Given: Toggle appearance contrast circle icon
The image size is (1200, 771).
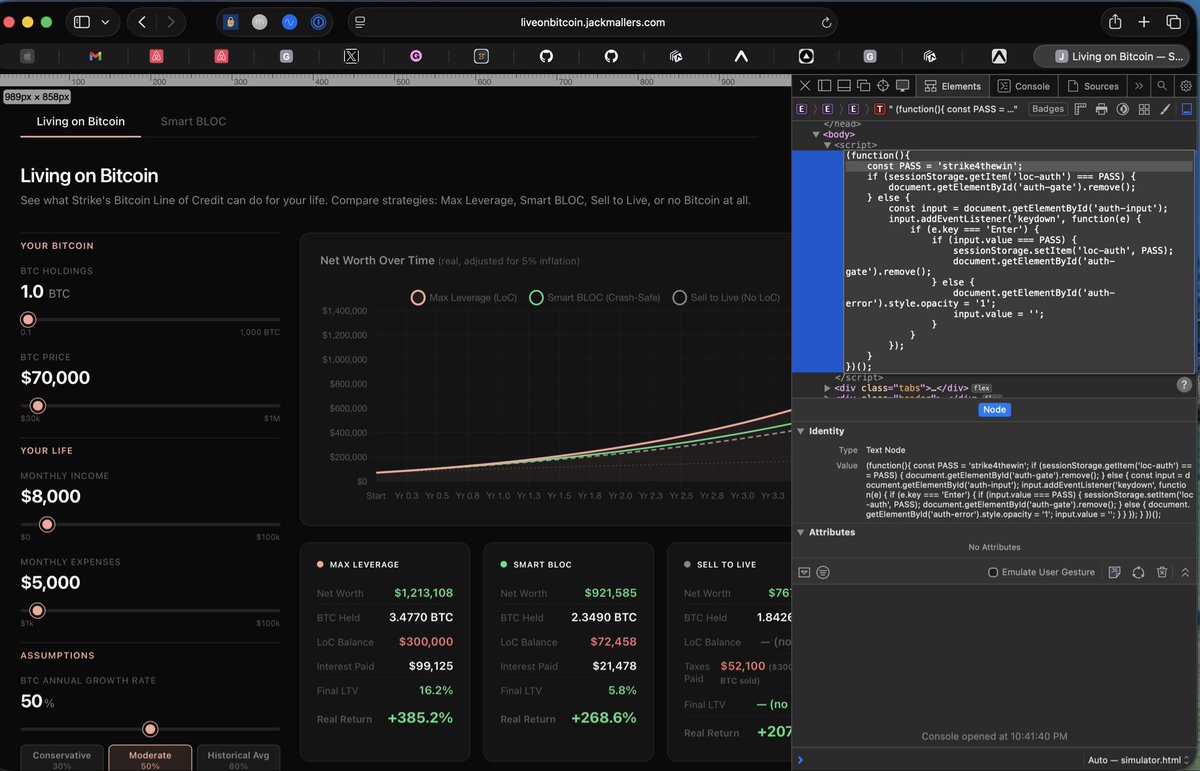Looking at the screenshot, I should coord(1123,109).
